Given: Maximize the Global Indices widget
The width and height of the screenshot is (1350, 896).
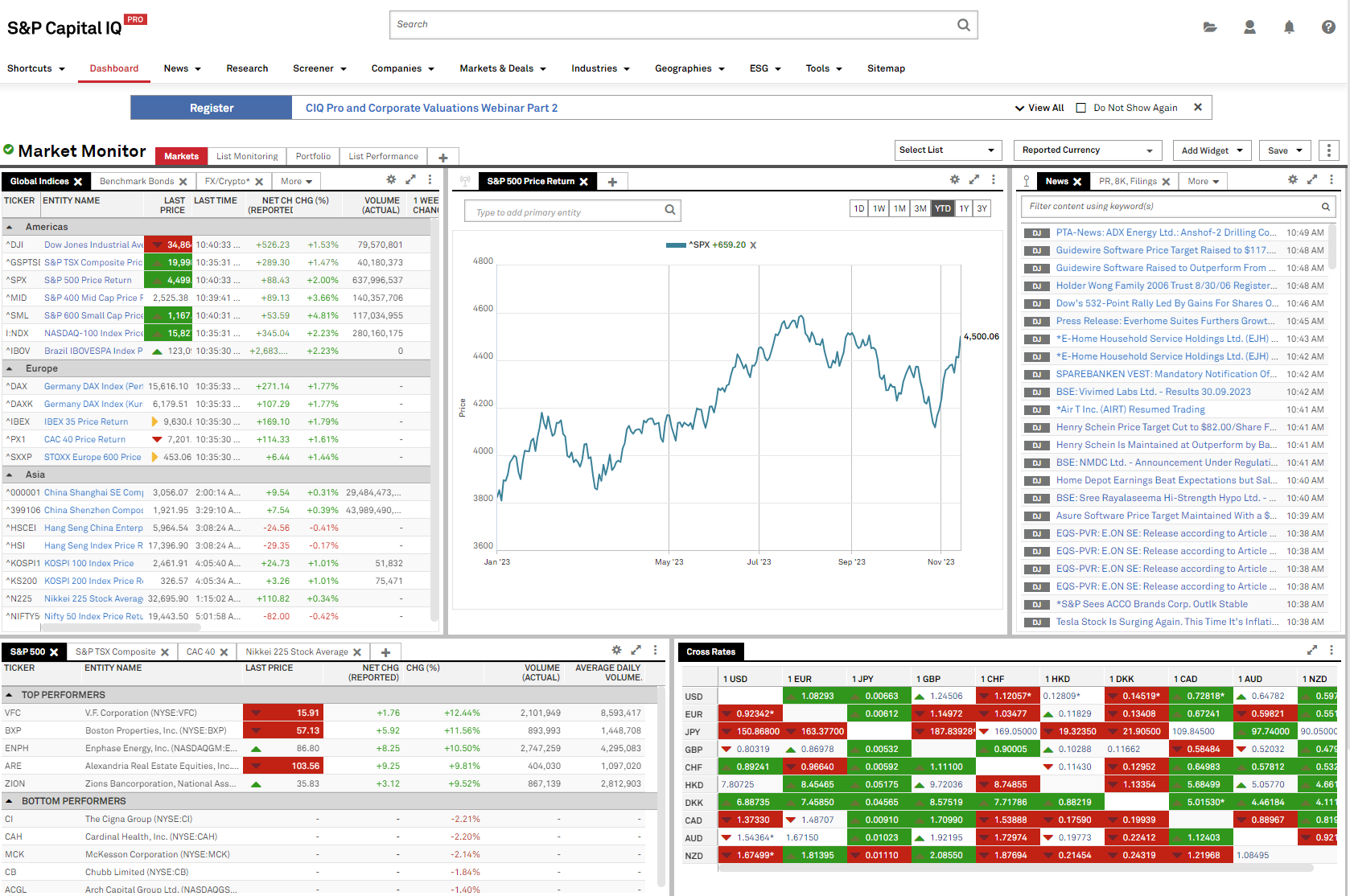Looking at the screenshot, I should click(410, 180).
